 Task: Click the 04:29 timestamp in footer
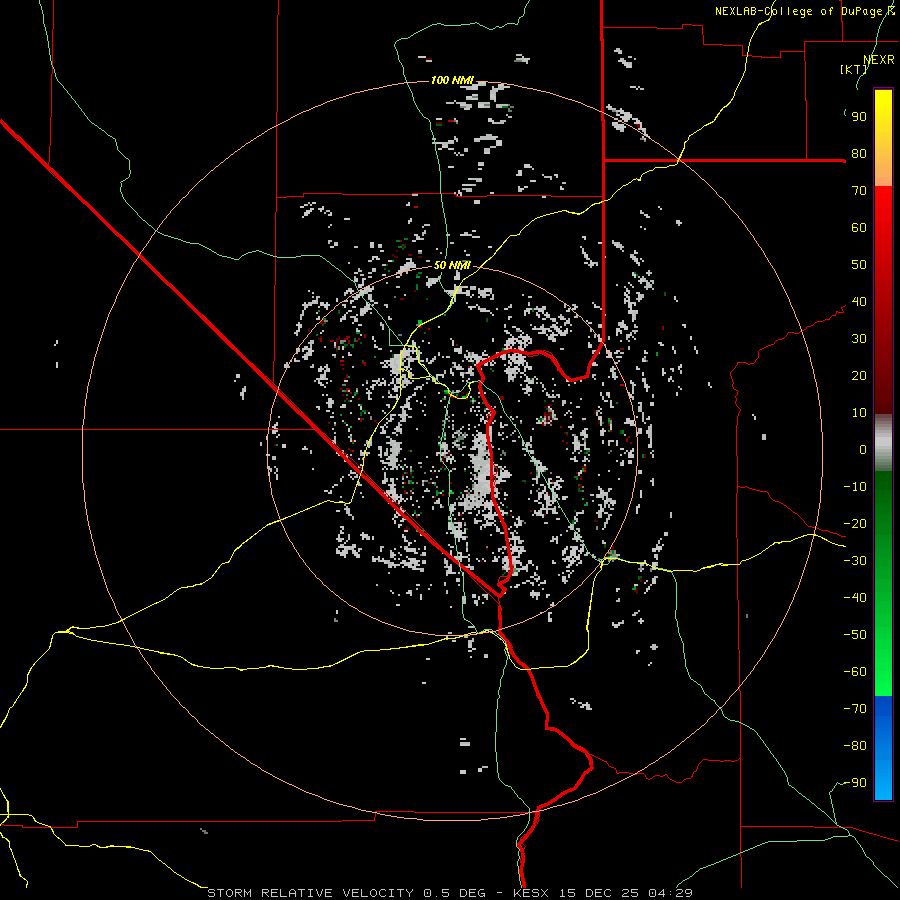670,893
